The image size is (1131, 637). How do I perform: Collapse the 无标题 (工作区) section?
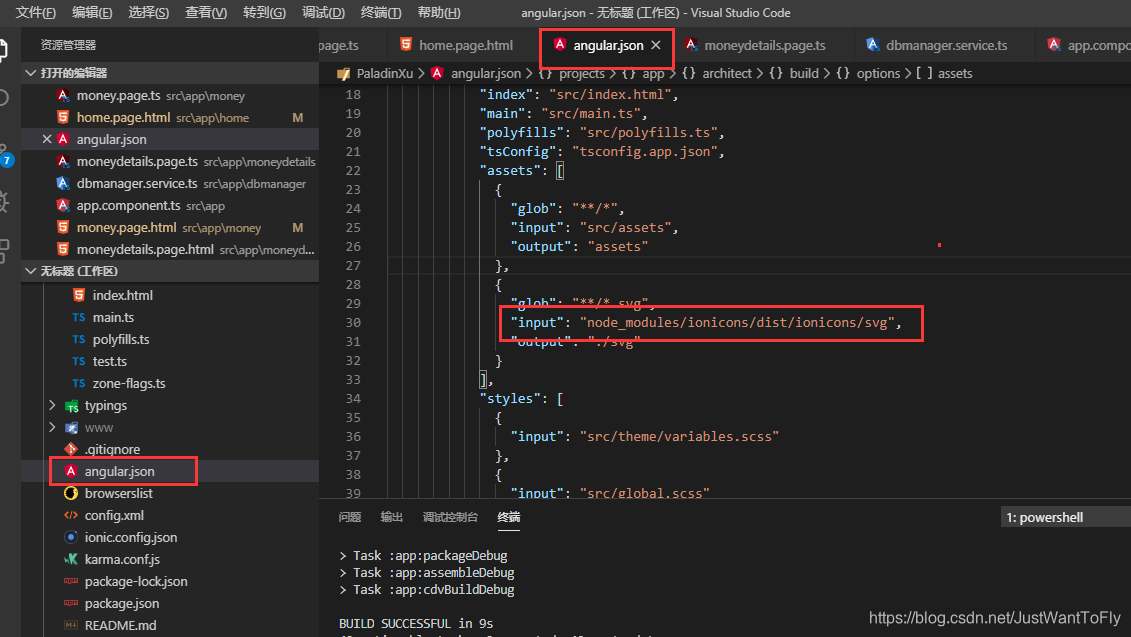click(x=30, y=271)
